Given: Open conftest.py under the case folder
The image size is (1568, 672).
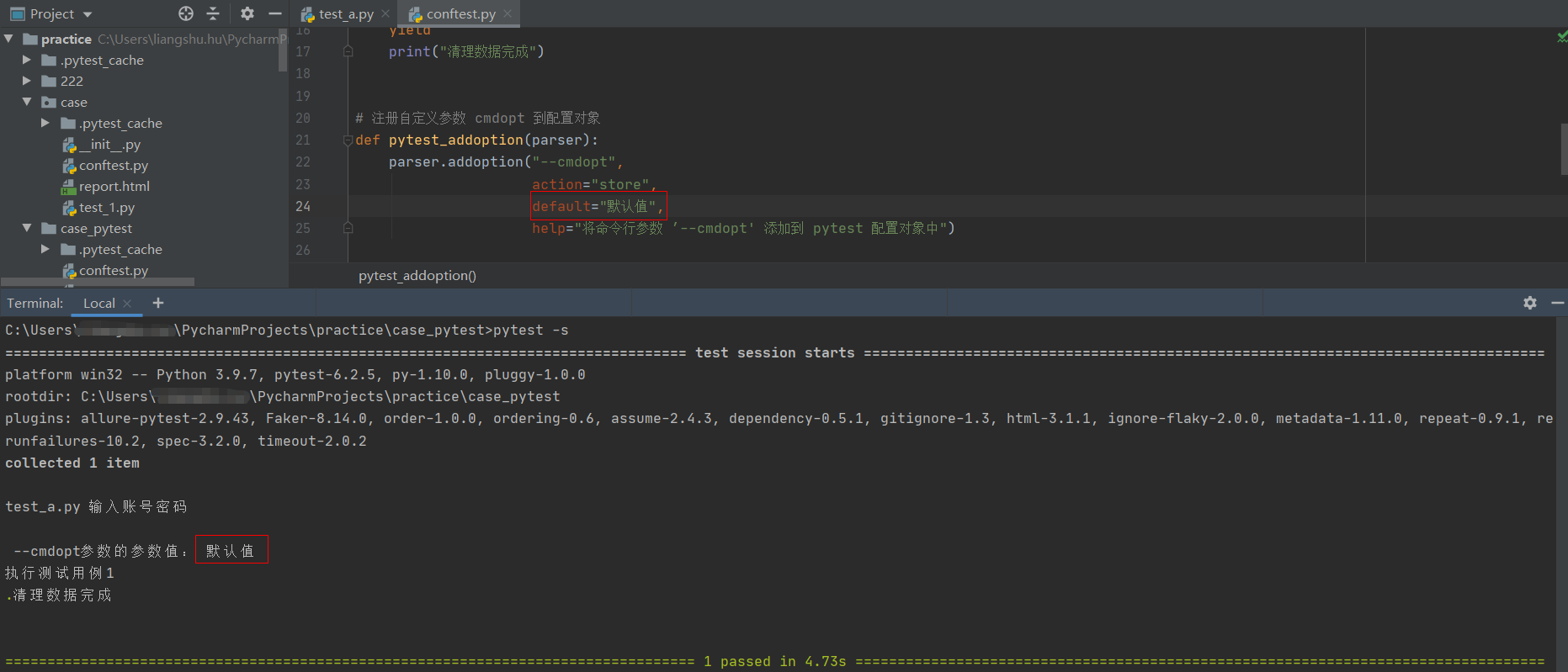Looking at the screenshot, I should click(114, 165).
